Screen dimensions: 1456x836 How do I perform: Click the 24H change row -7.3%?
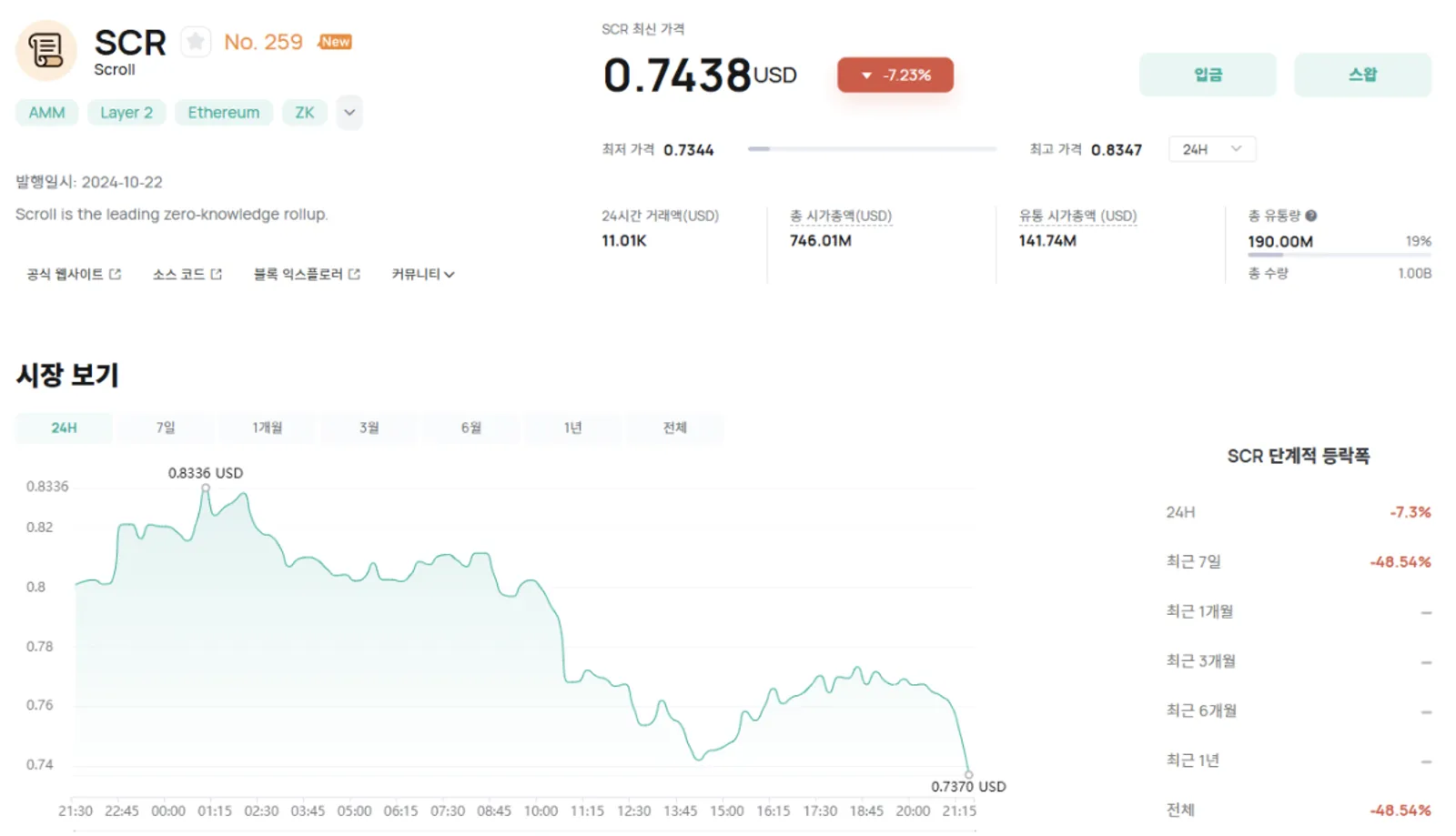click(x=1299, y=512)
